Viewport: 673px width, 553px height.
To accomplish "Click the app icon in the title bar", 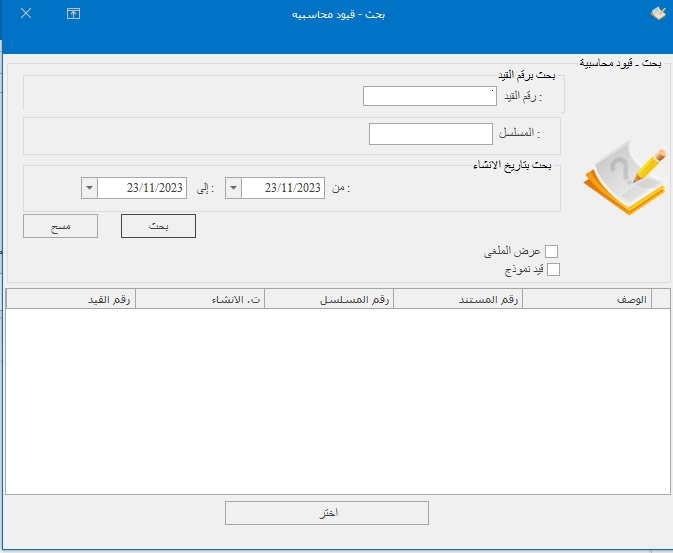I will (x=657, y=13).
